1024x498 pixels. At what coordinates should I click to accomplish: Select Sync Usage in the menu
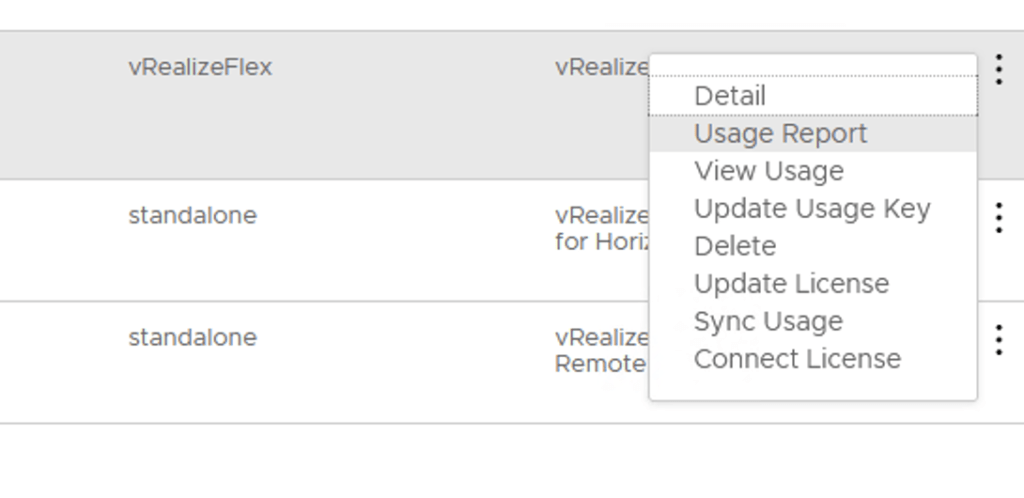pos(768,322)
